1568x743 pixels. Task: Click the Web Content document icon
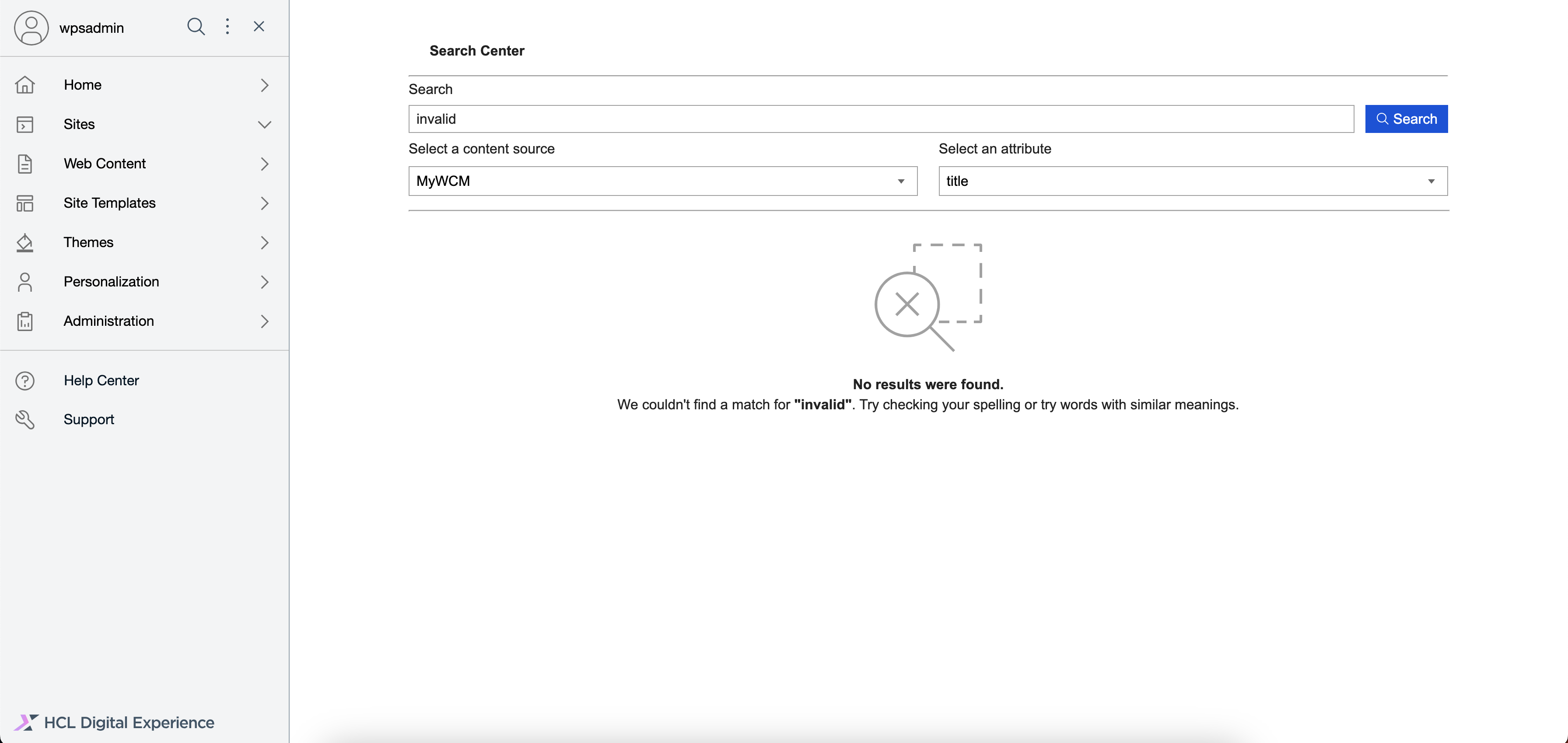pos(25,164)
